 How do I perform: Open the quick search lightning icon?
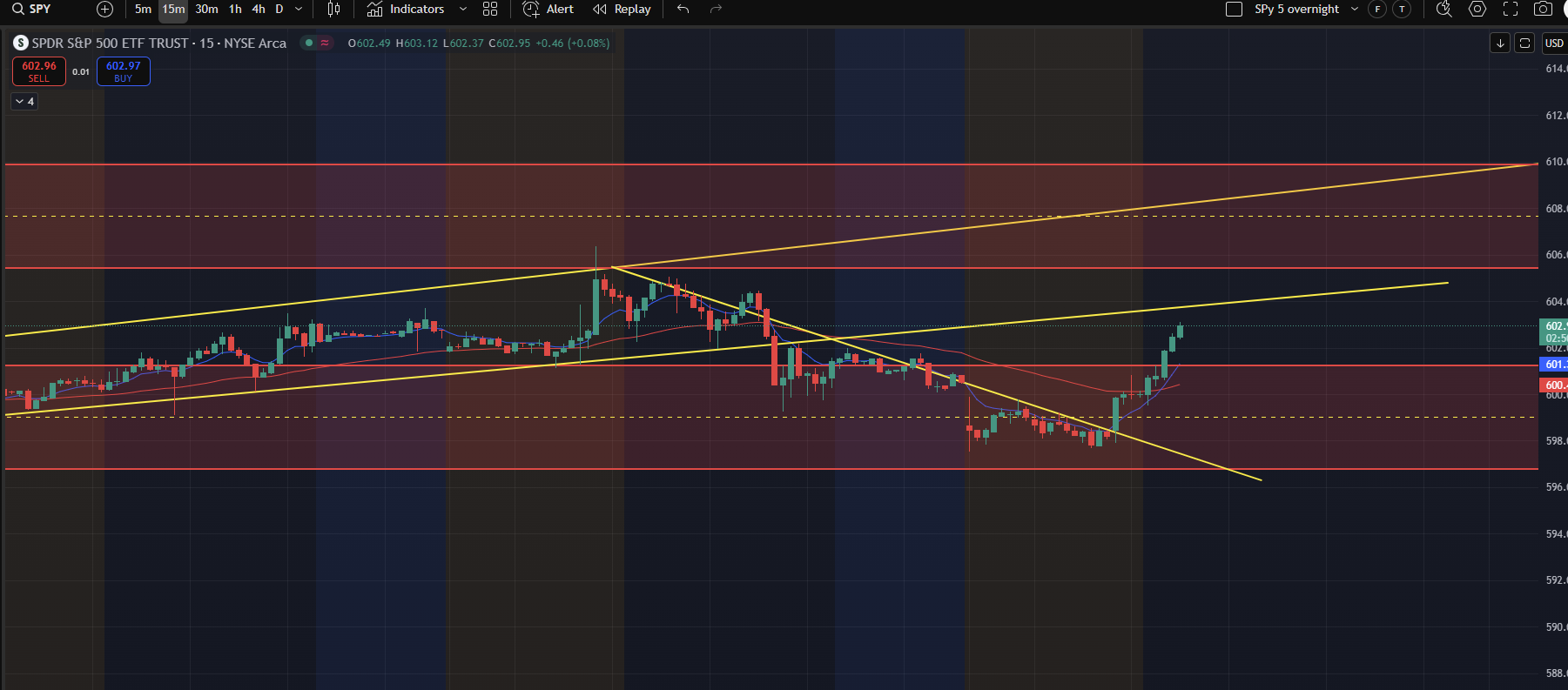point(1444,9)
